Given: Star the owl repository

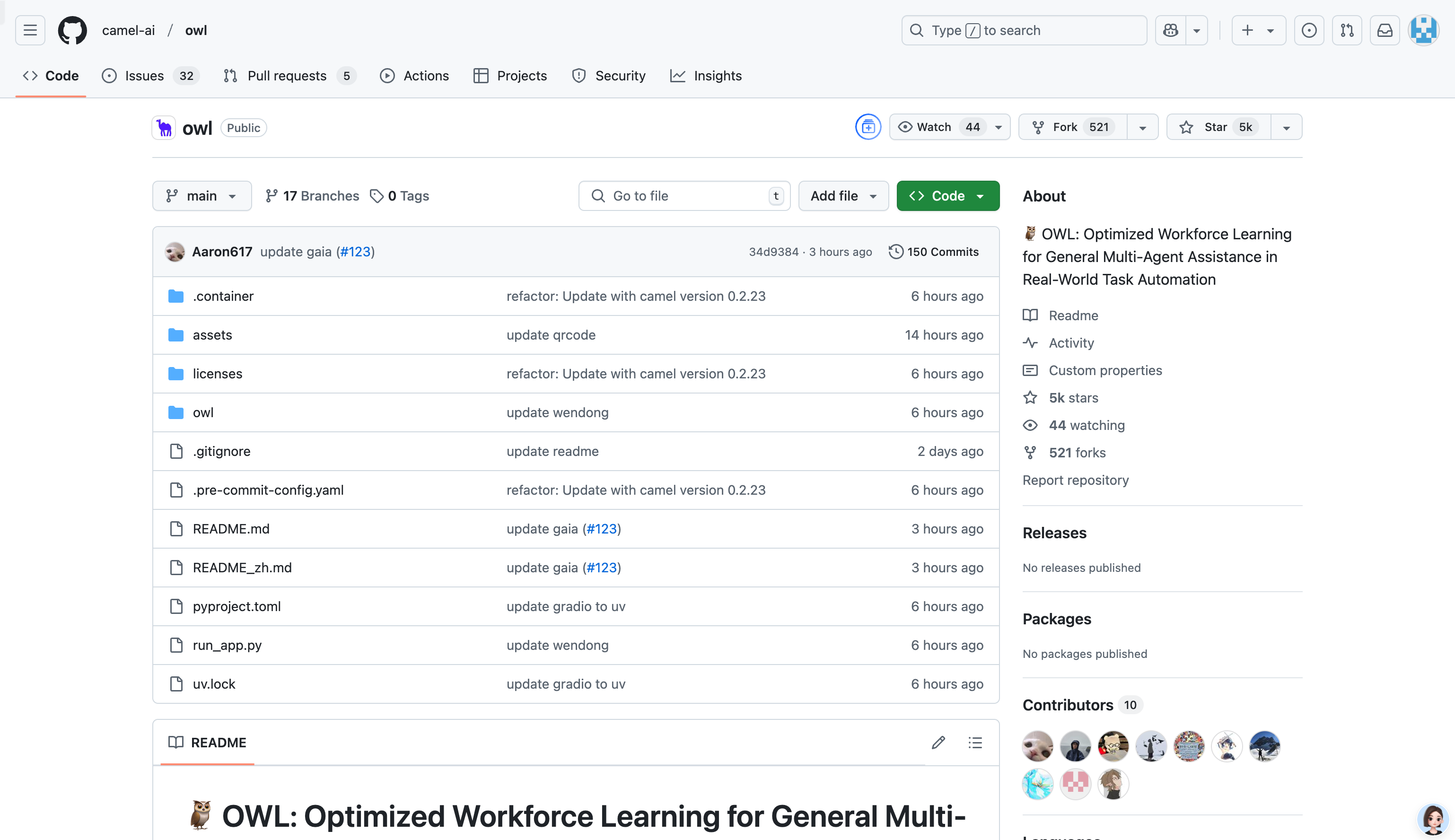Looking at the screenshot, I should point(1219,127).
